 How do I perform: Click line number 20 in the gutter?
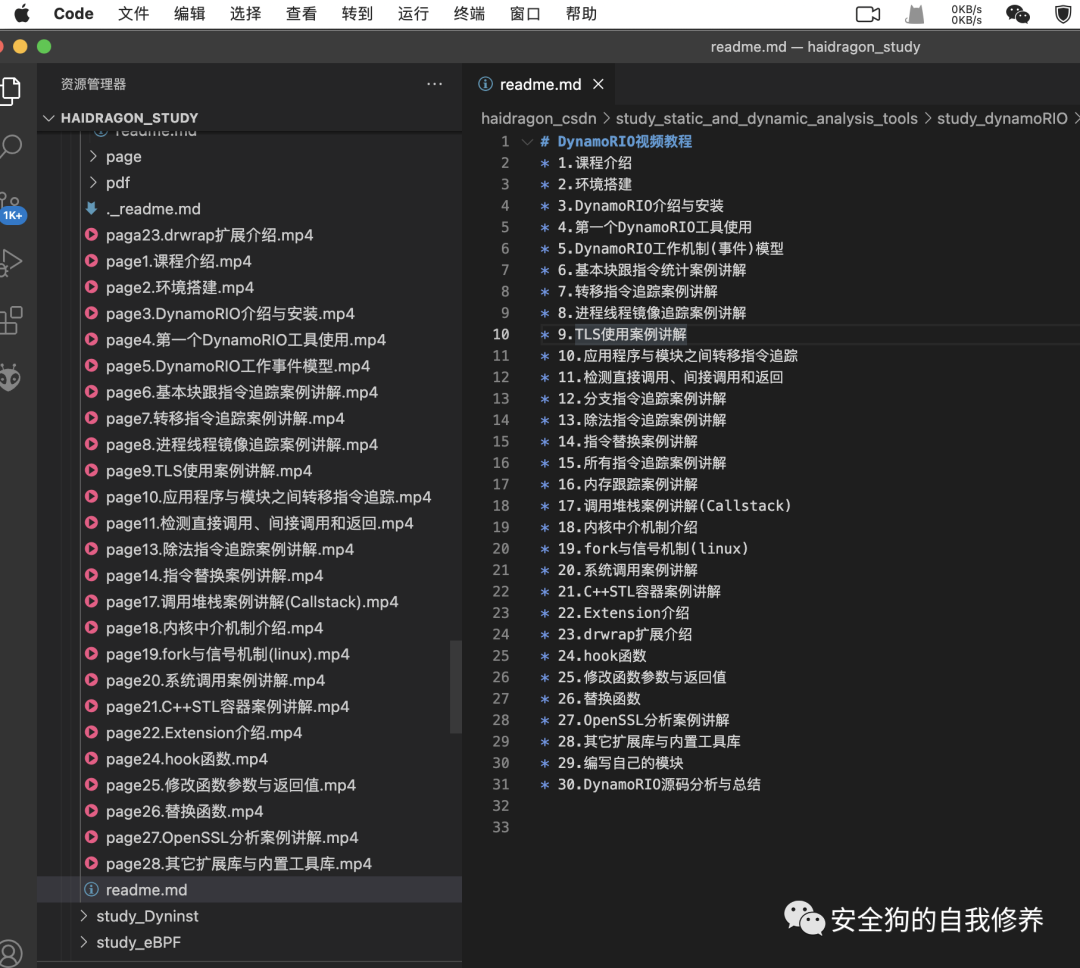[x=501, y=548]
